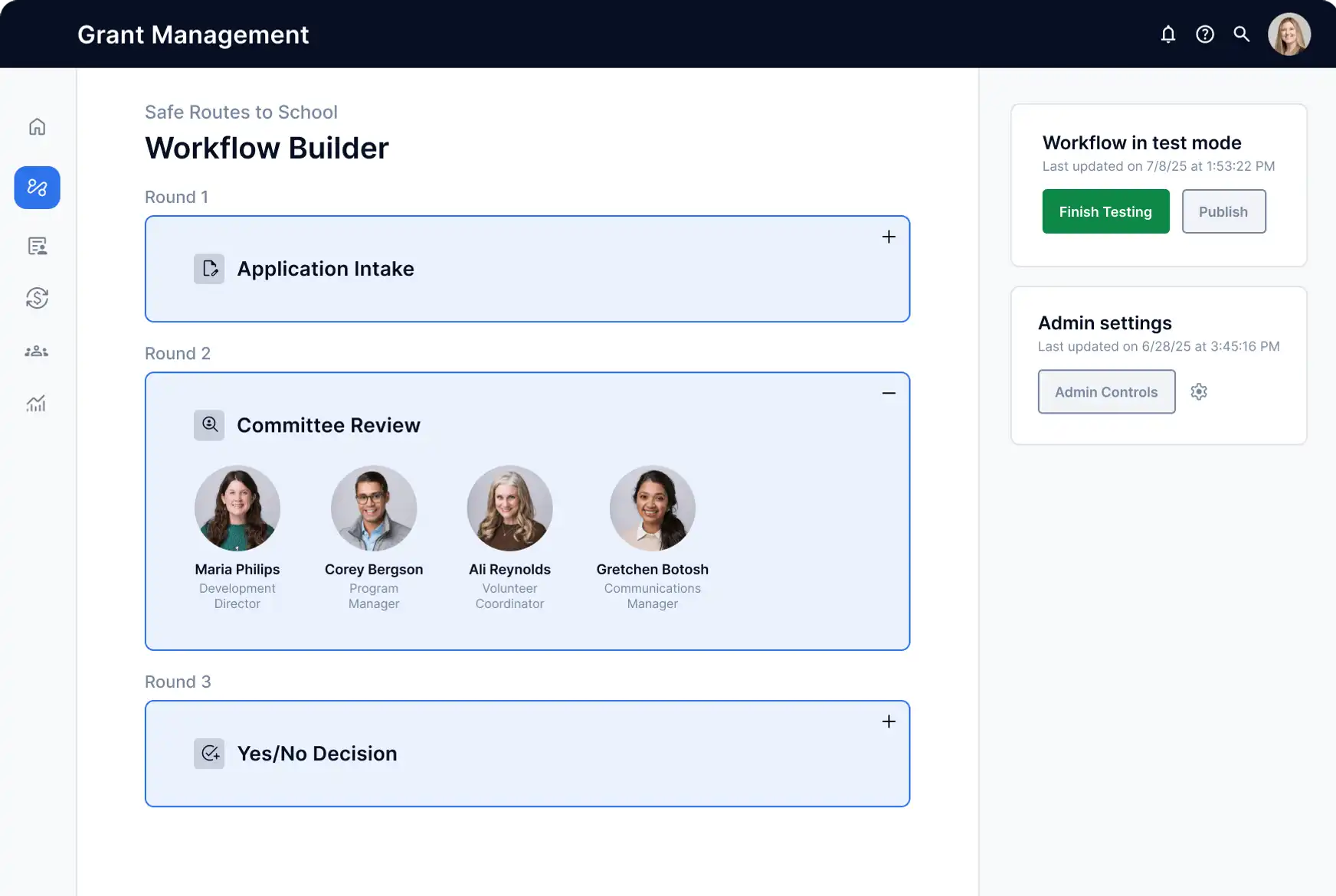Click the Finish Testing button
The image size is (1336, 896).
click(1105, 211)
